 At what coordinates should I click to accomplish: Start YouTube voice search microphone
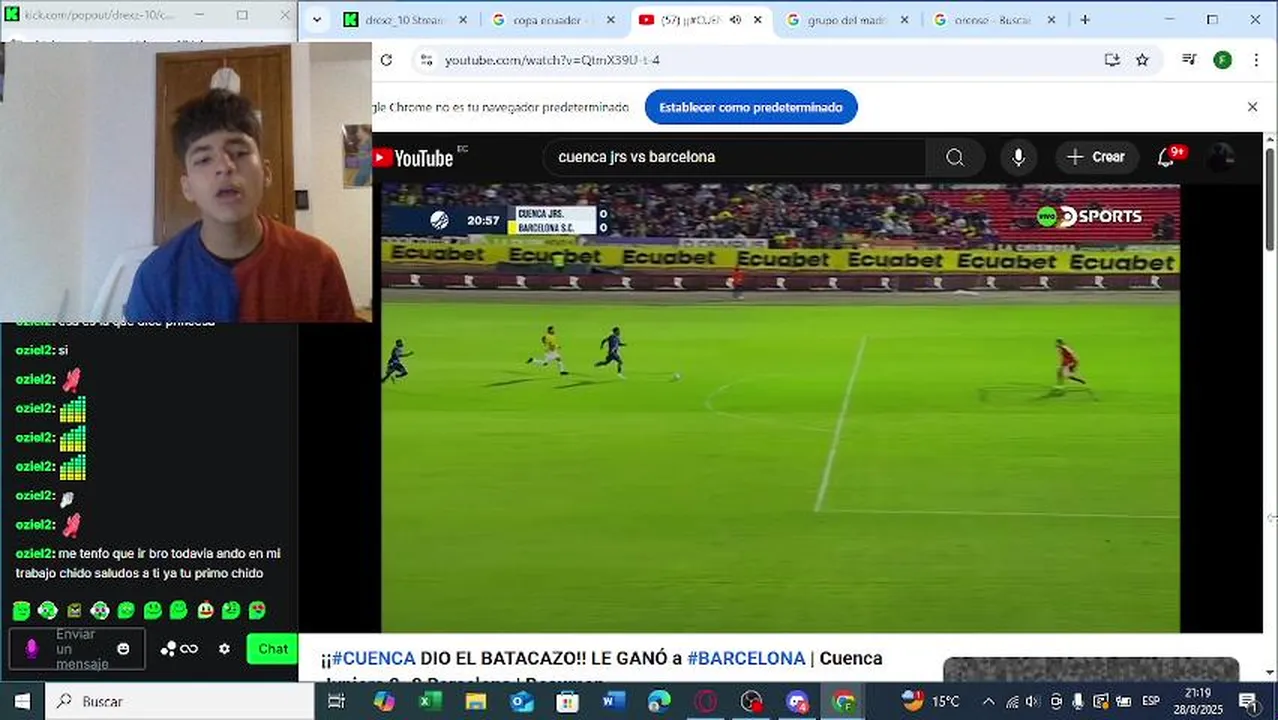point(1018,157)
